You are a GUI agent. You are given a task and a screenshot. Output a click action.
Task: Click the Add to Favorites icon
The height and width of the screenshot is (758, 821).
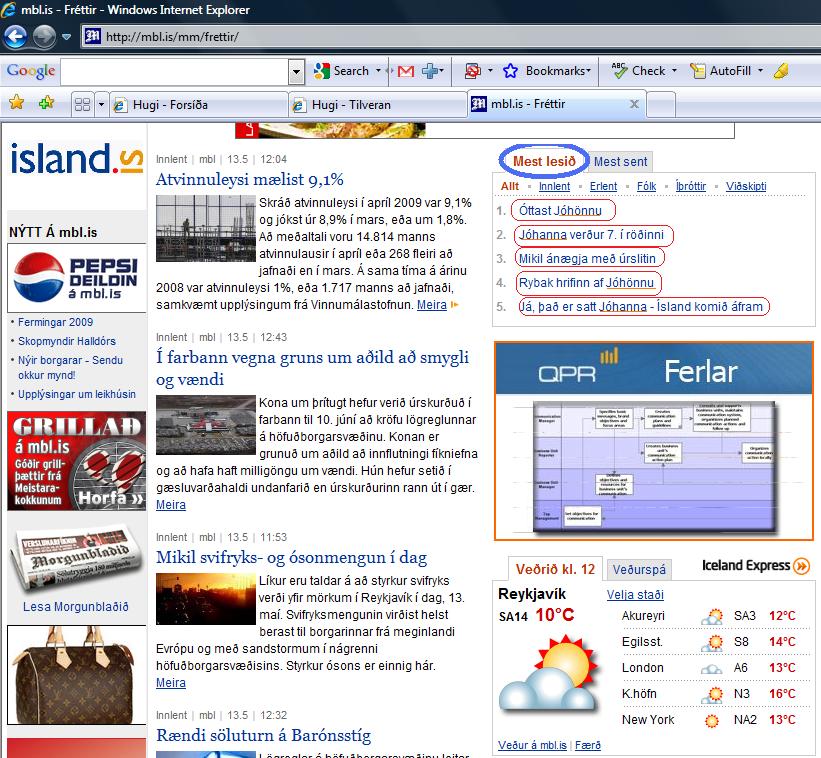pyautogui.click(x=46, y=103)
